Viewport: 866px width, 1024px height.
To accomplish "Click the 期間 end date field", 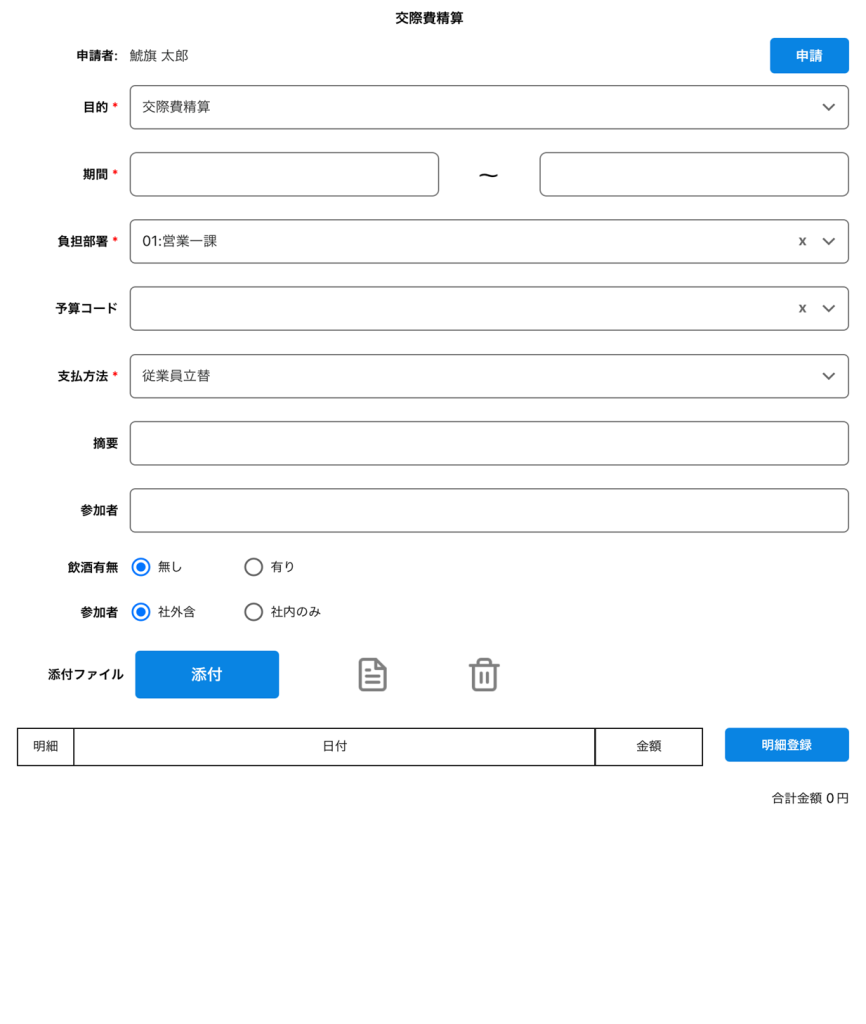I will 693,174.
